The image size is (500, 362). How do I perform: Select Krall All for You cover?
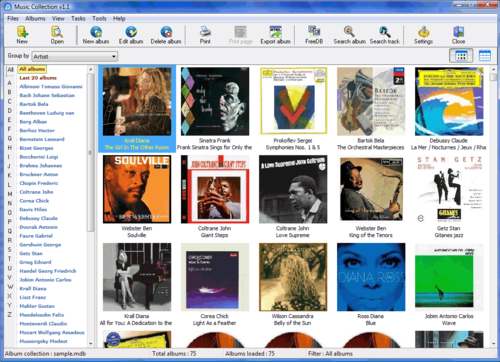(137, 277)
